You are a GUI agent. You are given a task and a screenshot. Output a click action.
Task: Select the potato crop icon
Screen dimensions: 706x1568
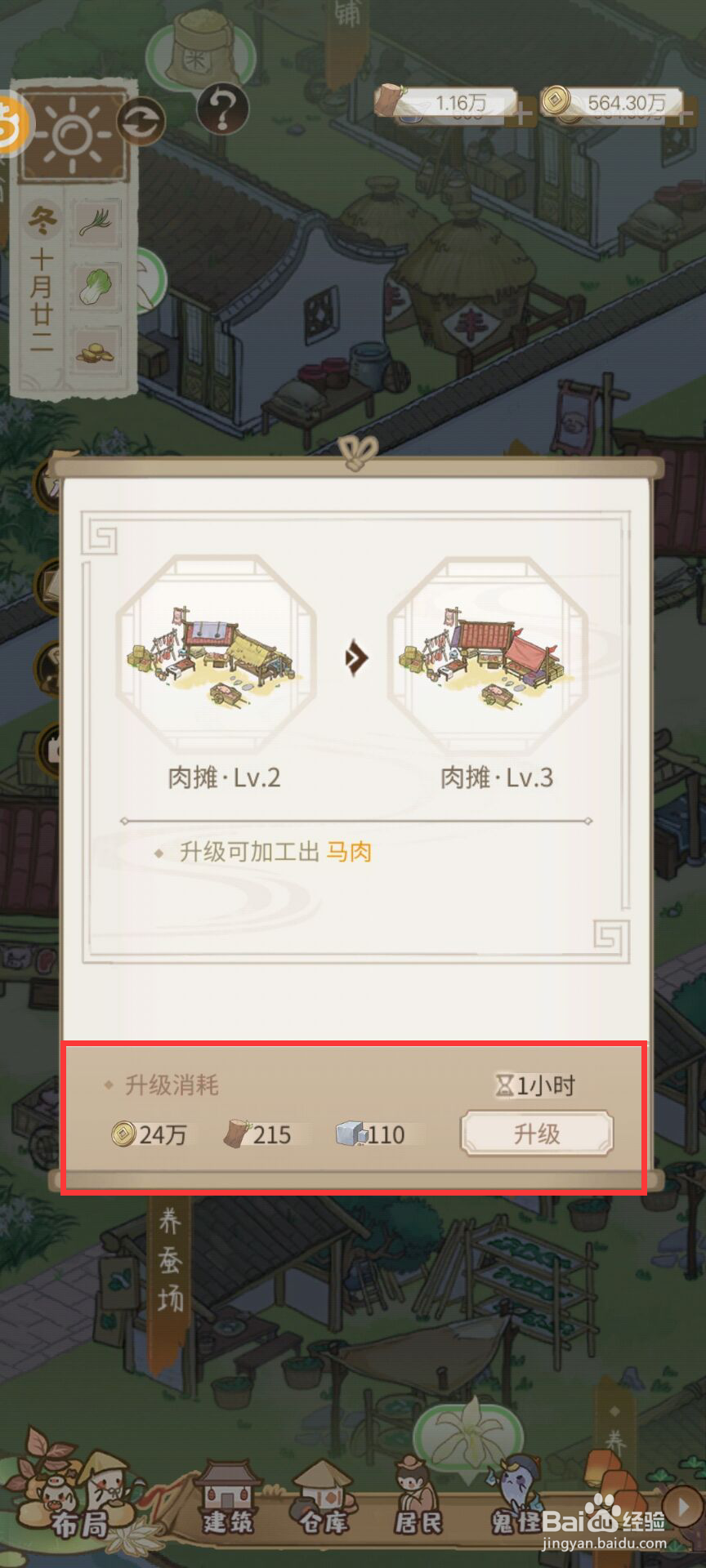tap(96, 352)
